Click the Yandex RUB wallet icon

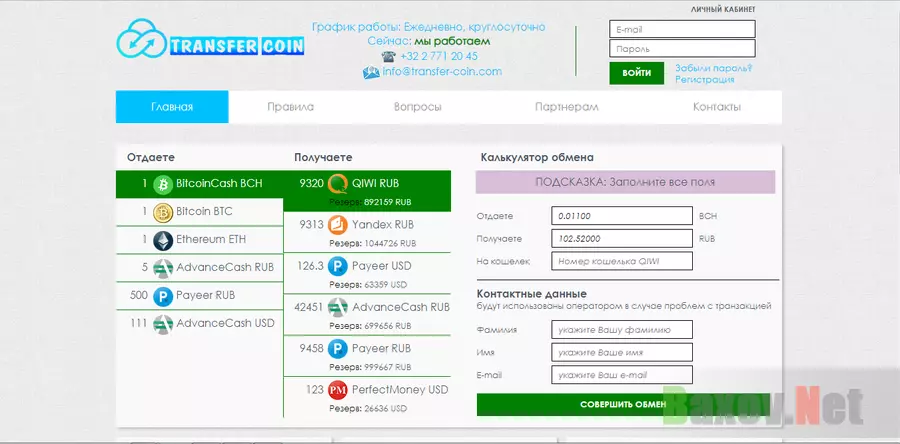[x=338, y=225]
